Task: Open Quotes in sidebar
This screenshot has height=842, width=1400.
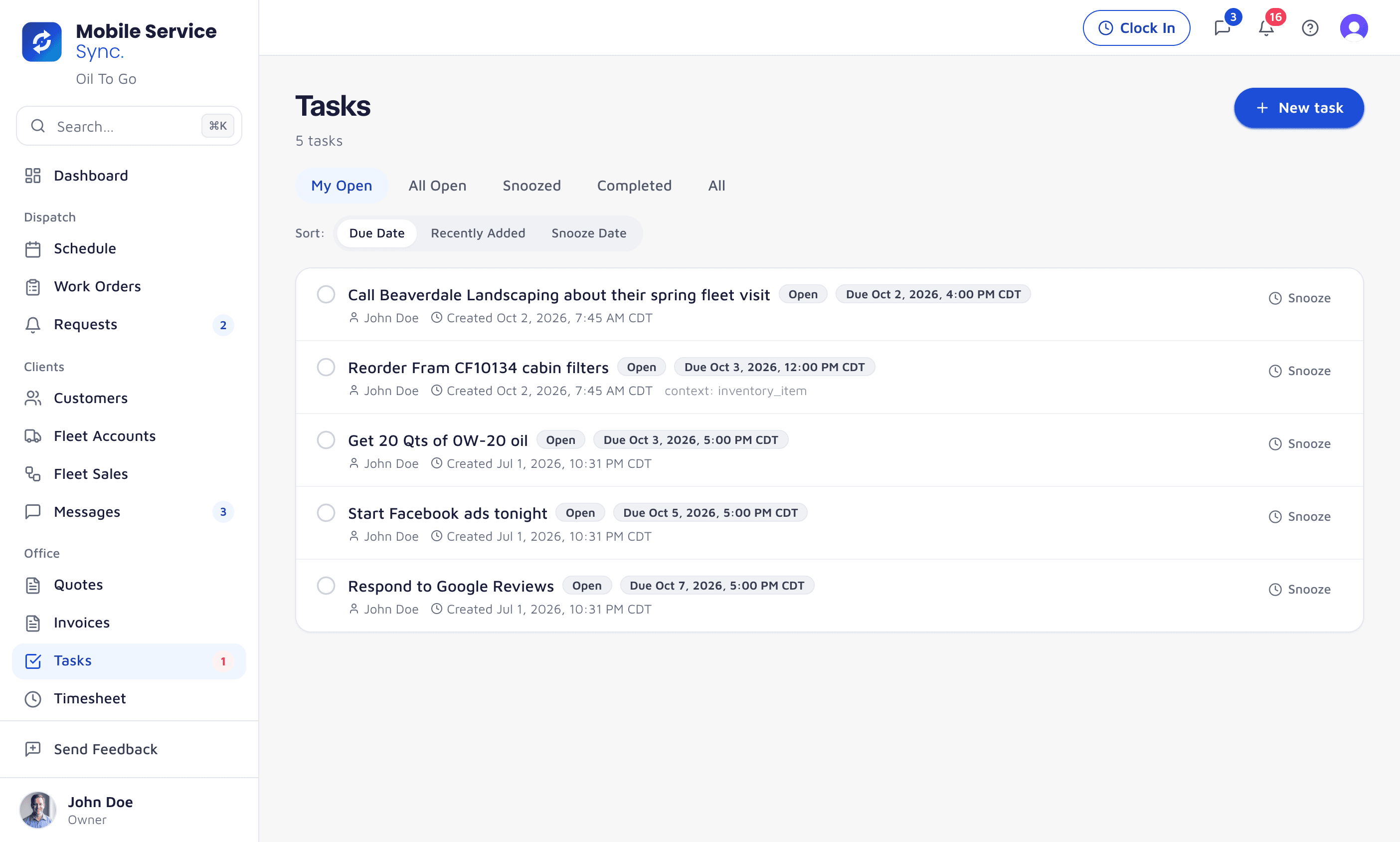Action: pyautogui.click(x=129, y=585)
